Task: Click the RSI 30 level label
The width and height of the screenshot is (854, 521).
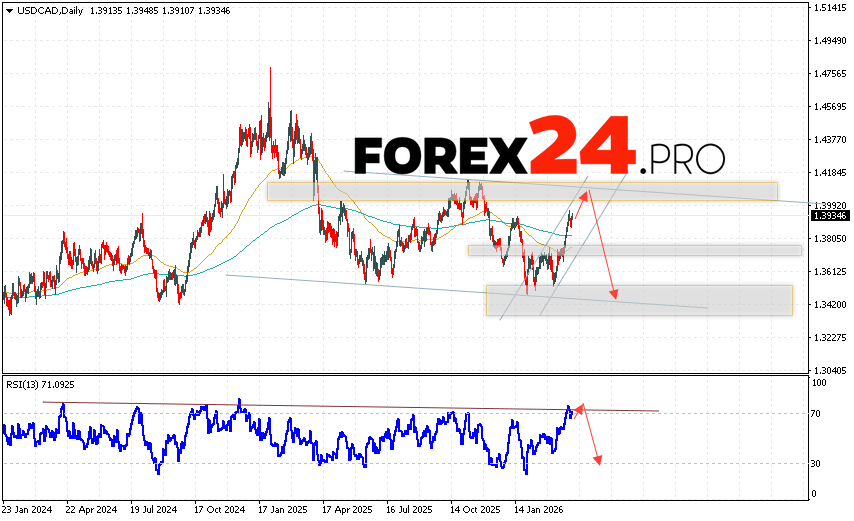Action: tap(817, 463)
